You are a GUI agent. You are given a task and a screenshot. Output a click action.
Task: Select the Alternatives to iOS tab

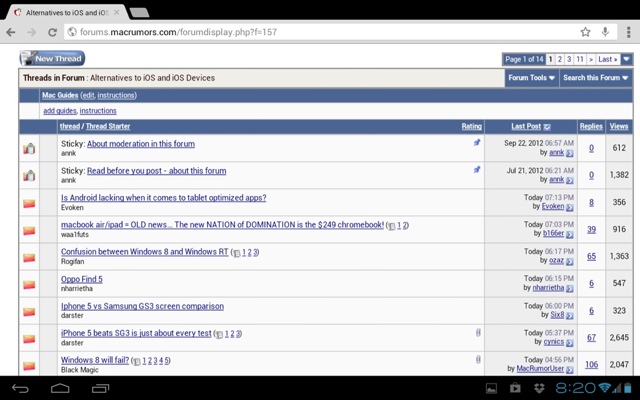pos(67,13)
